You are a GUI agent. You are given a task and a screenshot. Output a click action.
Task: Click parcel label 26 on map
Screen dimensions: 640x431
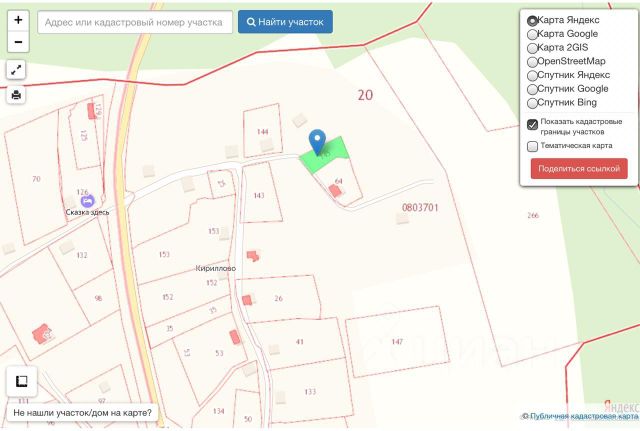pos(278,298)
